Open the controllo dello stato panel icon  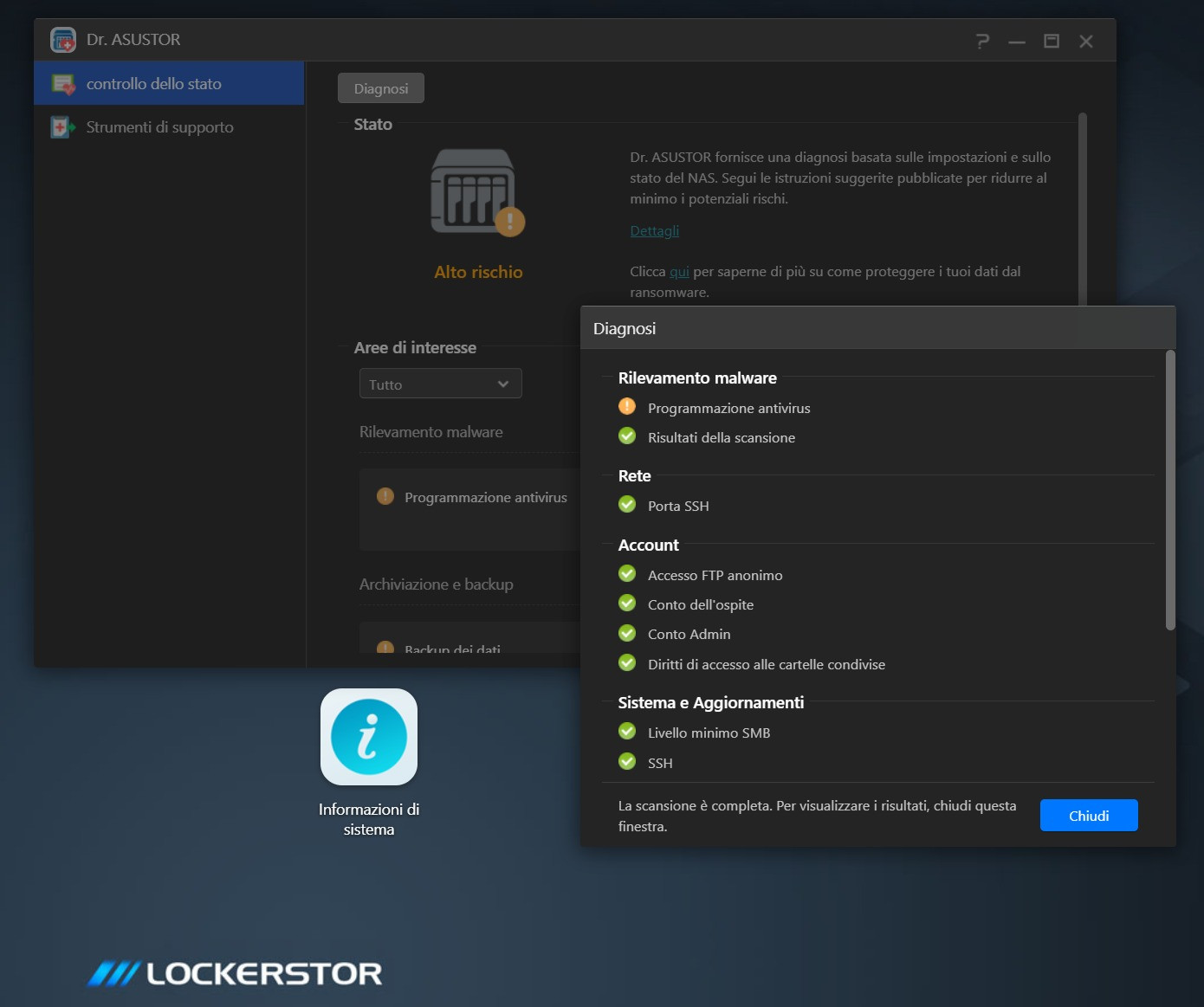pos(61,82)
